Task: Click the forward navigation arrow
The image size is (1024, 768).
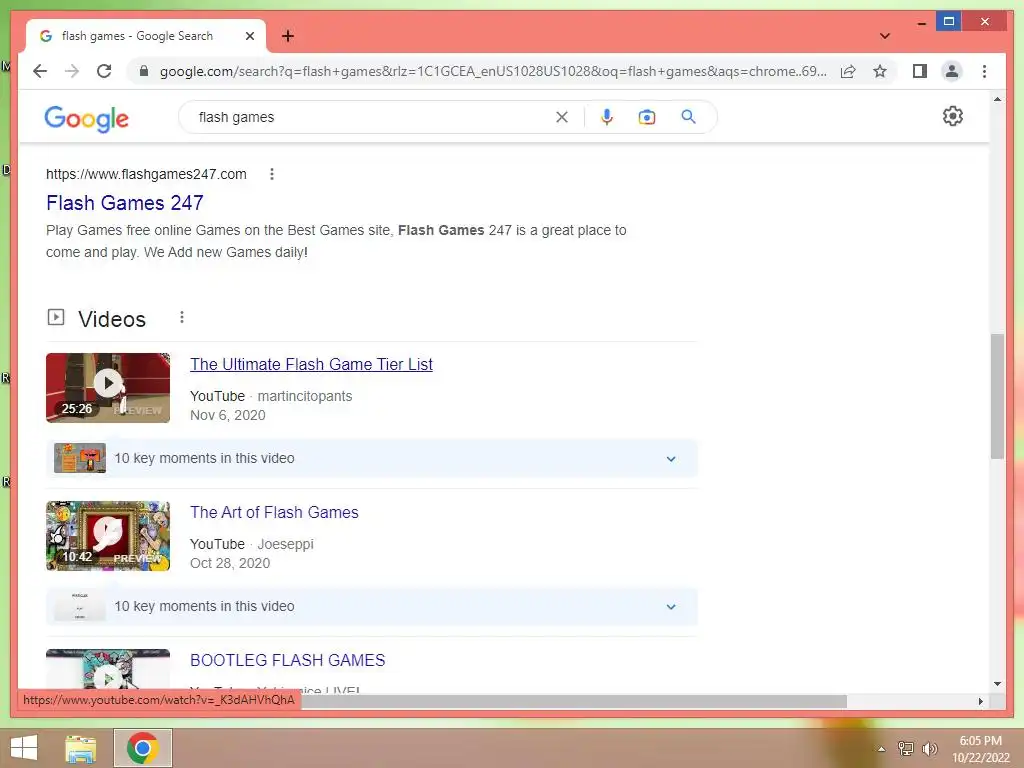Action: point(72,71)
